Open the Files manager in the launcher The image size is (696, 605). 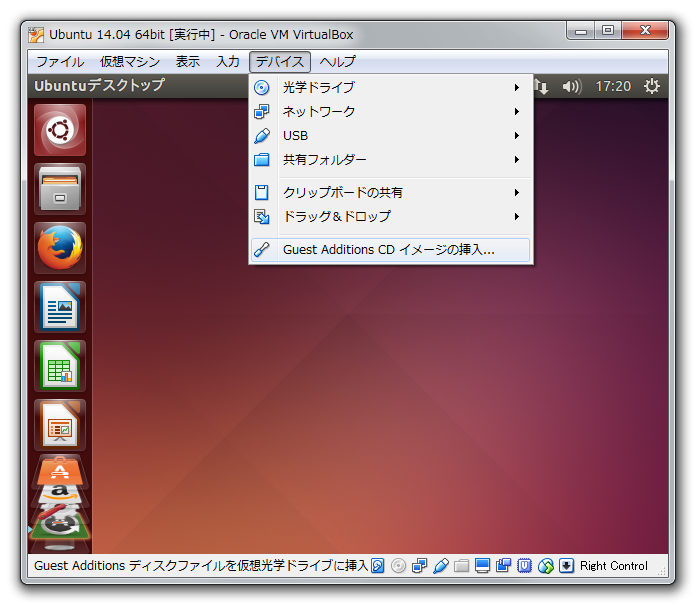(60, 189)
